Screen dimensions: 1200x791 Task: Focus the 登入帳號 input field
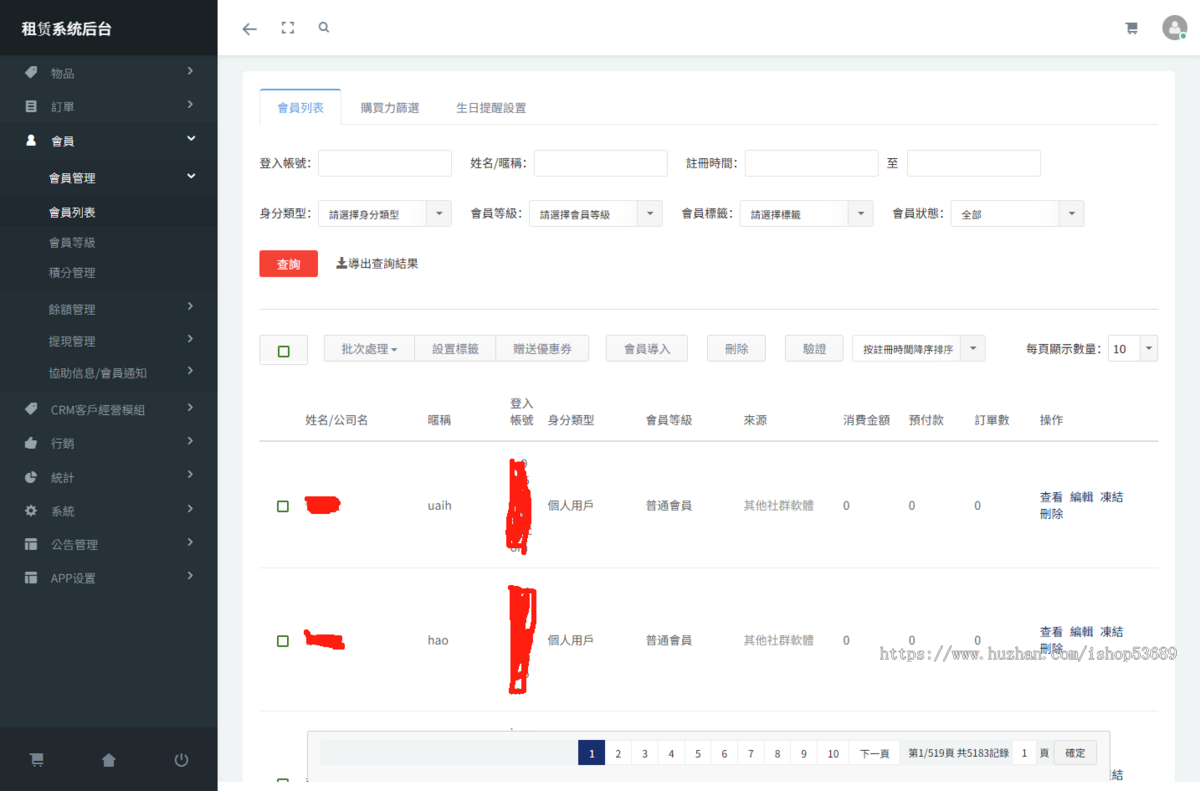click(x=385, y=163)
